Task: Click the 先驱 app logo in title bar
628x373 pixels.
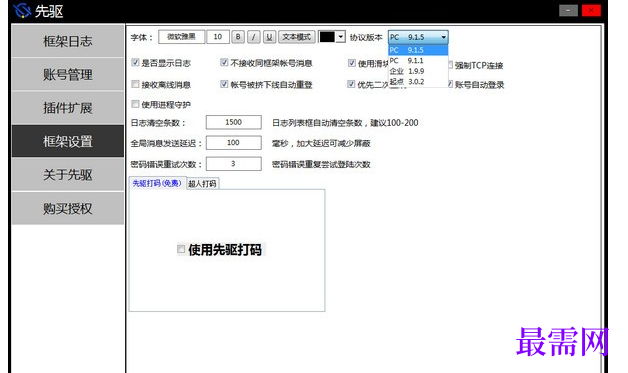Action: [22, 10]
